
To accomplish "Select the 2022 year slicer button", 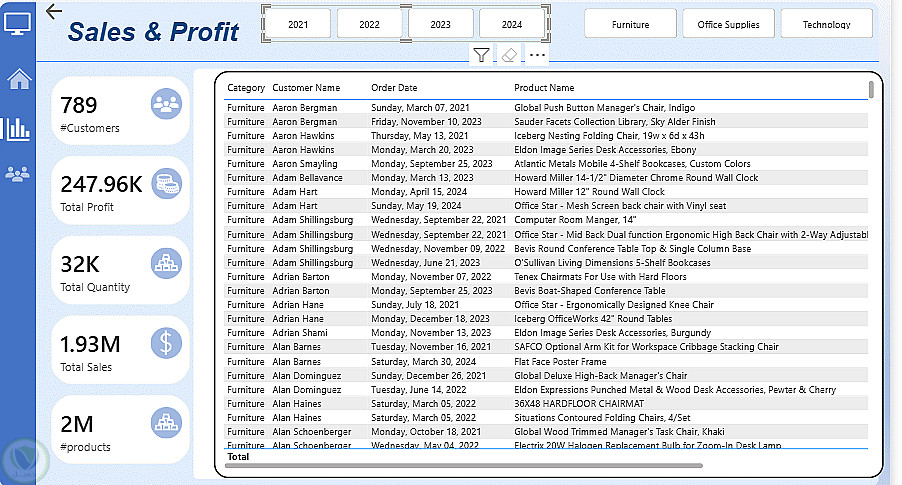I will pos(369,24).
